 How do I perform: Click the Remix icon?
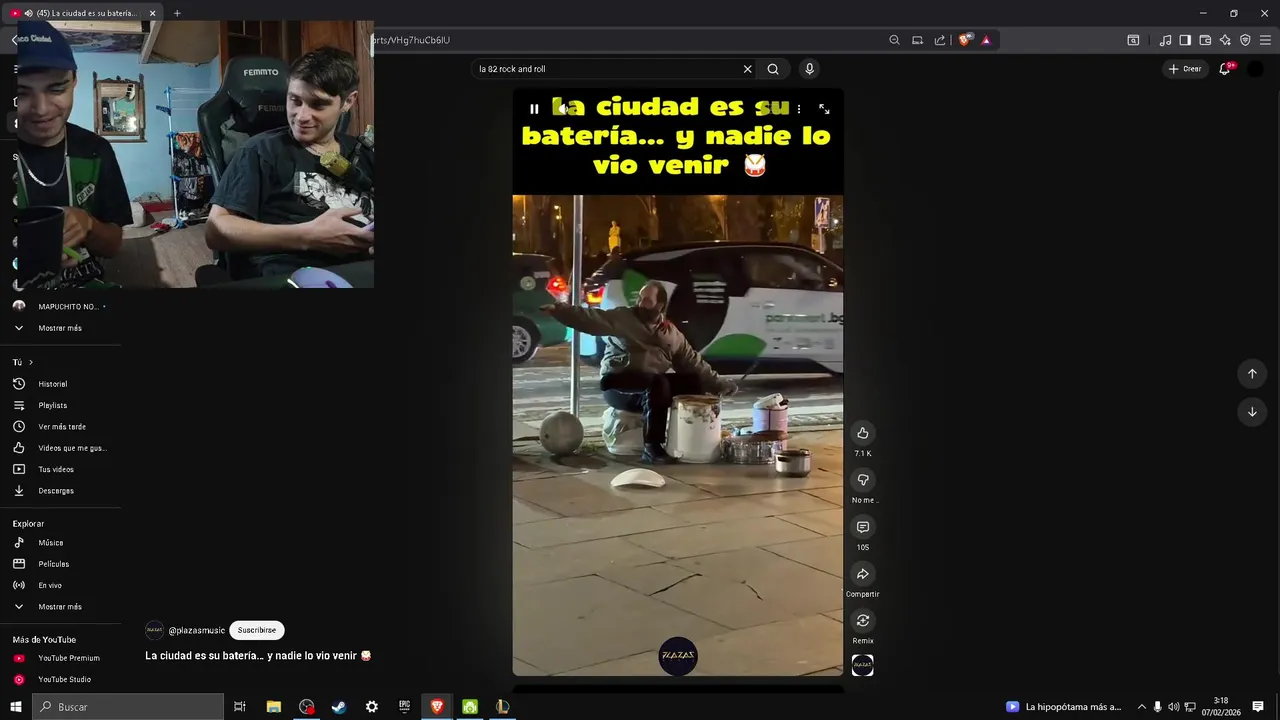click(x=863, y=621)
